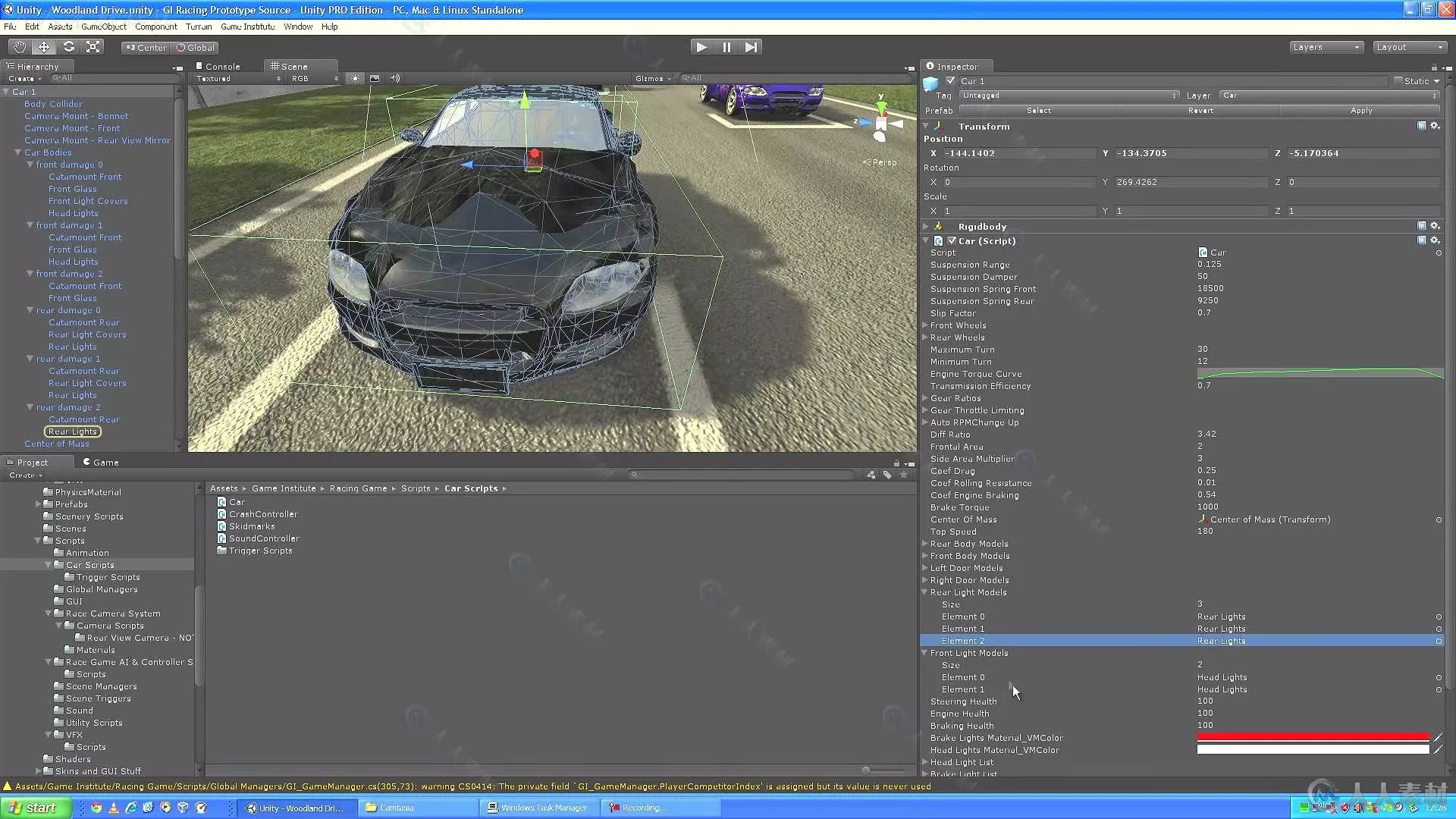Viewport: 1456px width, 819px height.
Task: Open Rigidbody component settings gear
Action: pos(1435,226)
